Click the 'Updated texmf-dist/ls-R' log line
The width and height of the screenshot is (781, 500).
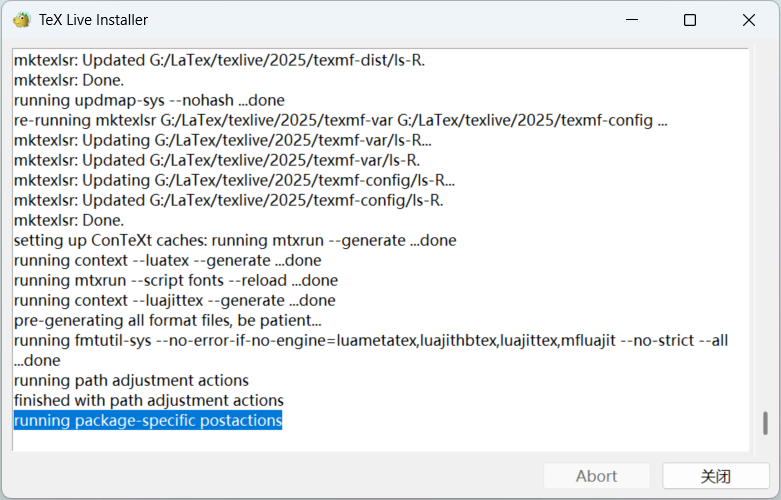point(219,60)
